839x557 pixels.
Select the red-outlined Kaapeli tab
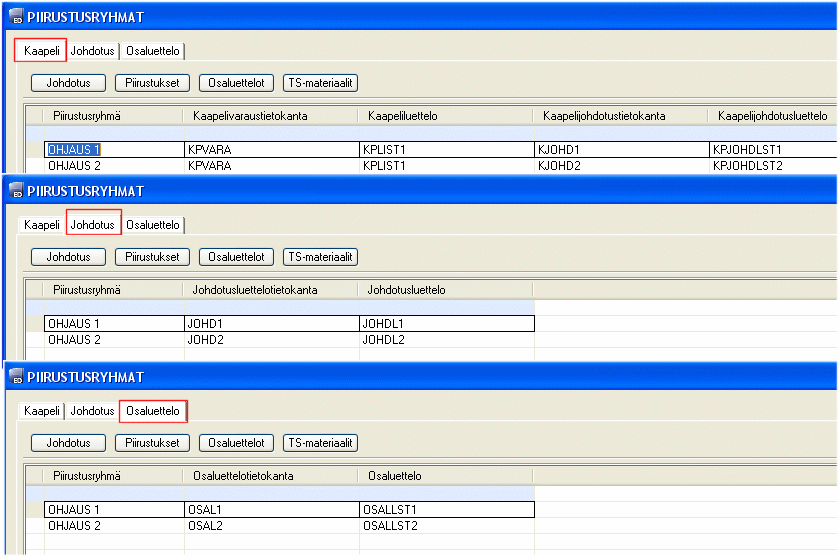point(41,50)
